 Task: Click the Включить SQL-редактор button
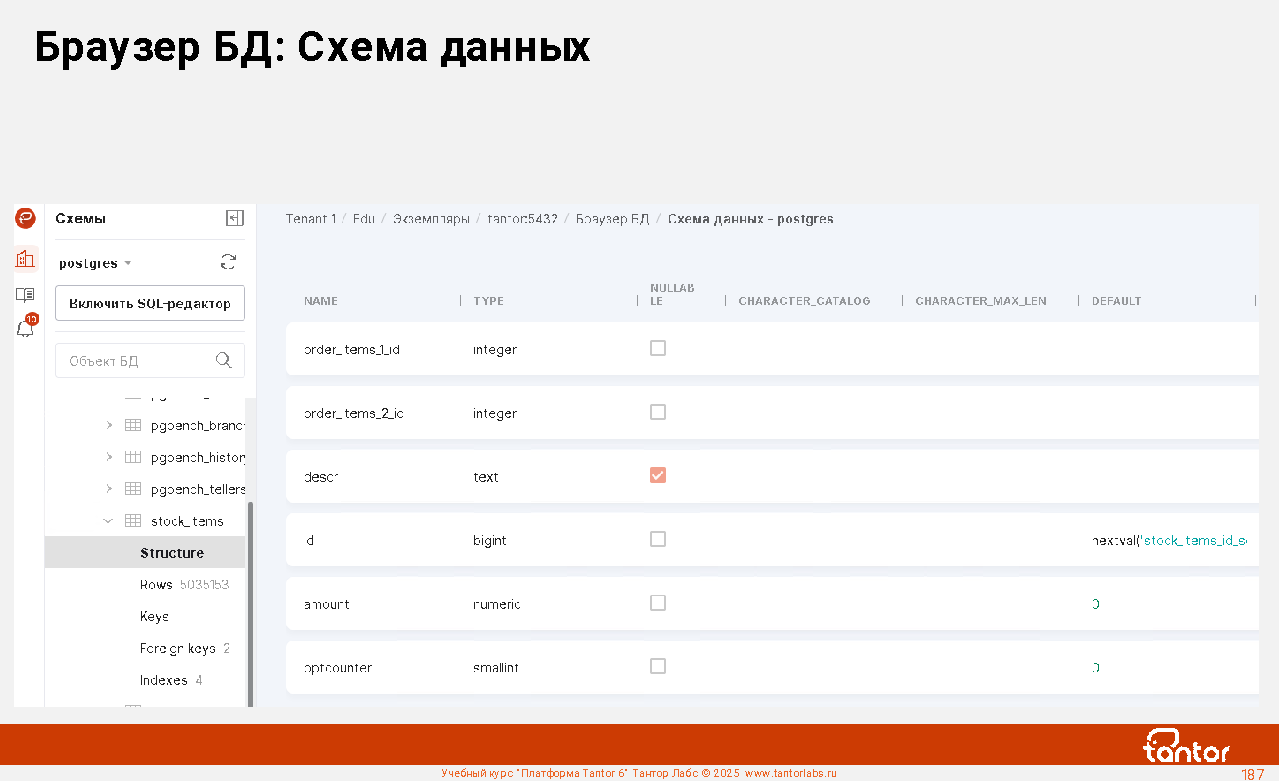[x=150, y=303]
